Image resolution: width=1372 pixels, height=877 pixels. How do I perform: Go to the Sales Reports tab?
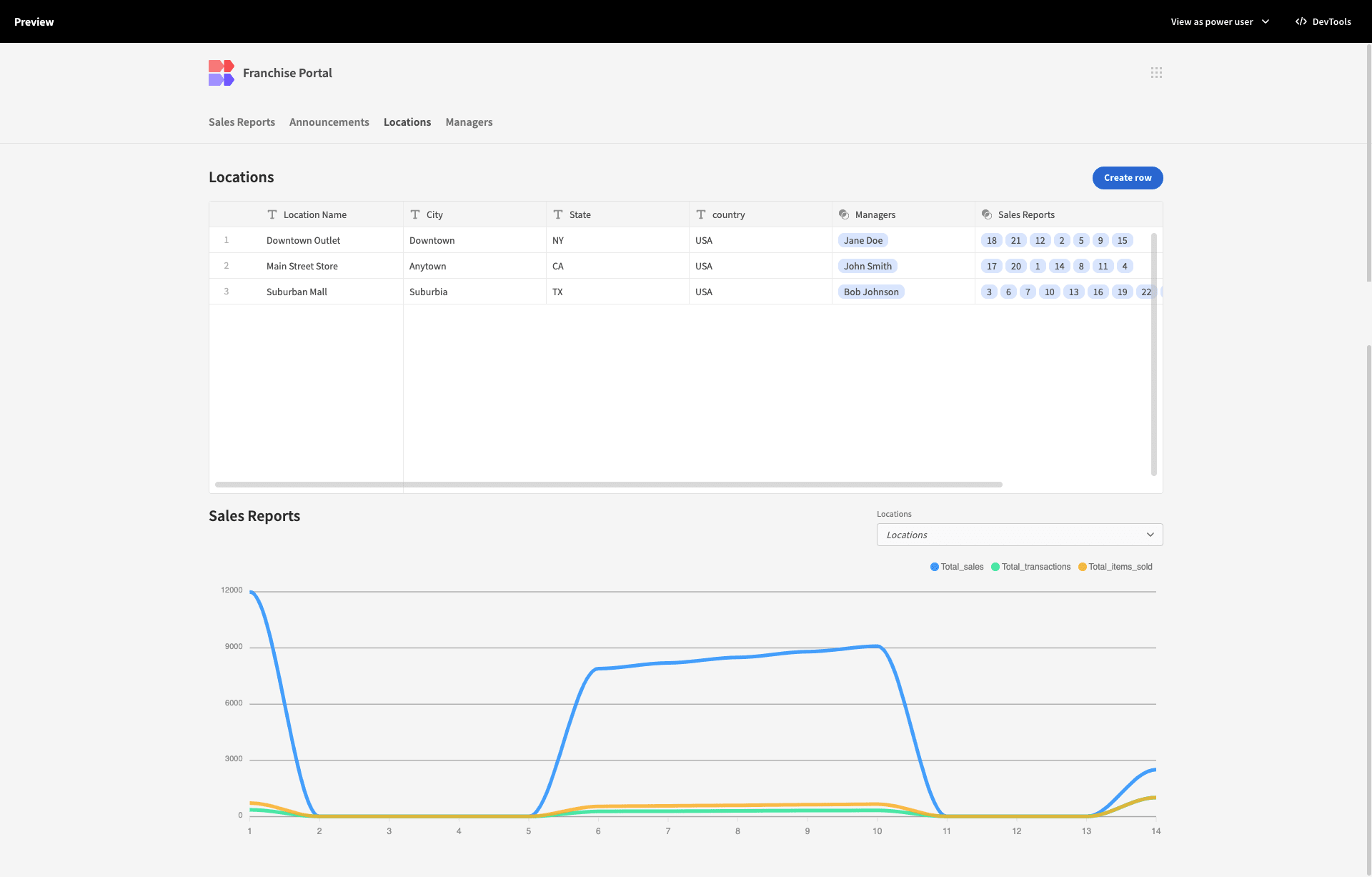[x=242, y=122]
